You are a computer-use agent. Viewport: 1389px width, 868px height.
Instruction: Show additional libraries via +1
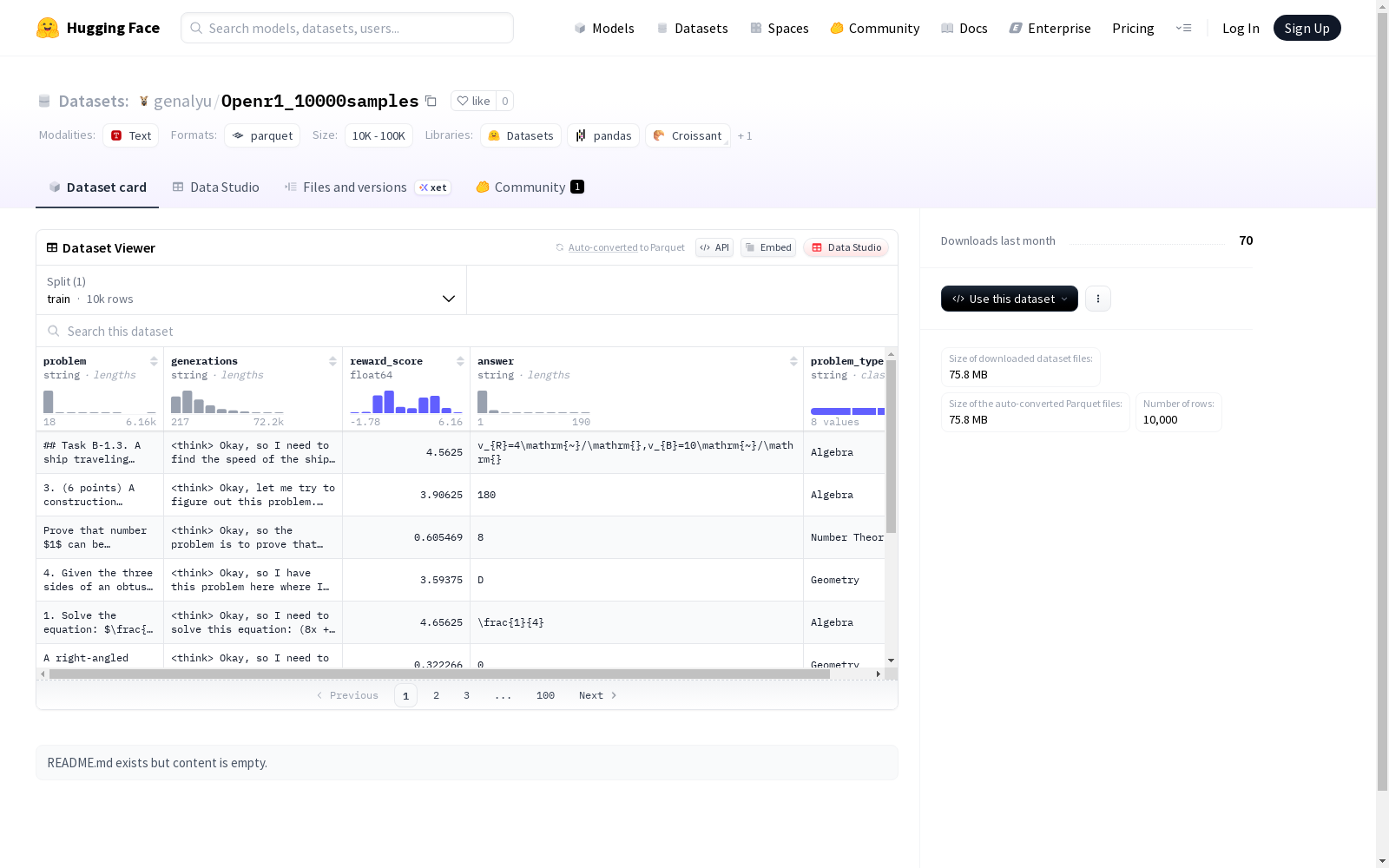click(745, 136)
